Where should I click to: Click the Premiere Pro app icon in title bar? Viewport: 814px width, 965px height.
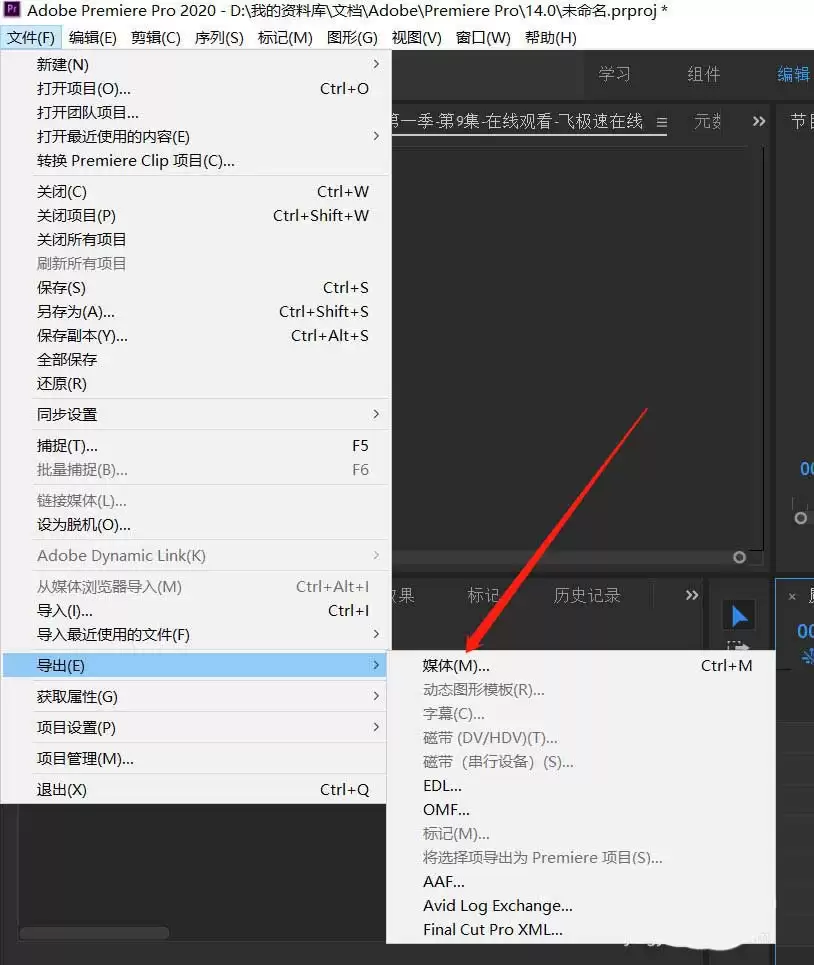(x=12, y=10)
